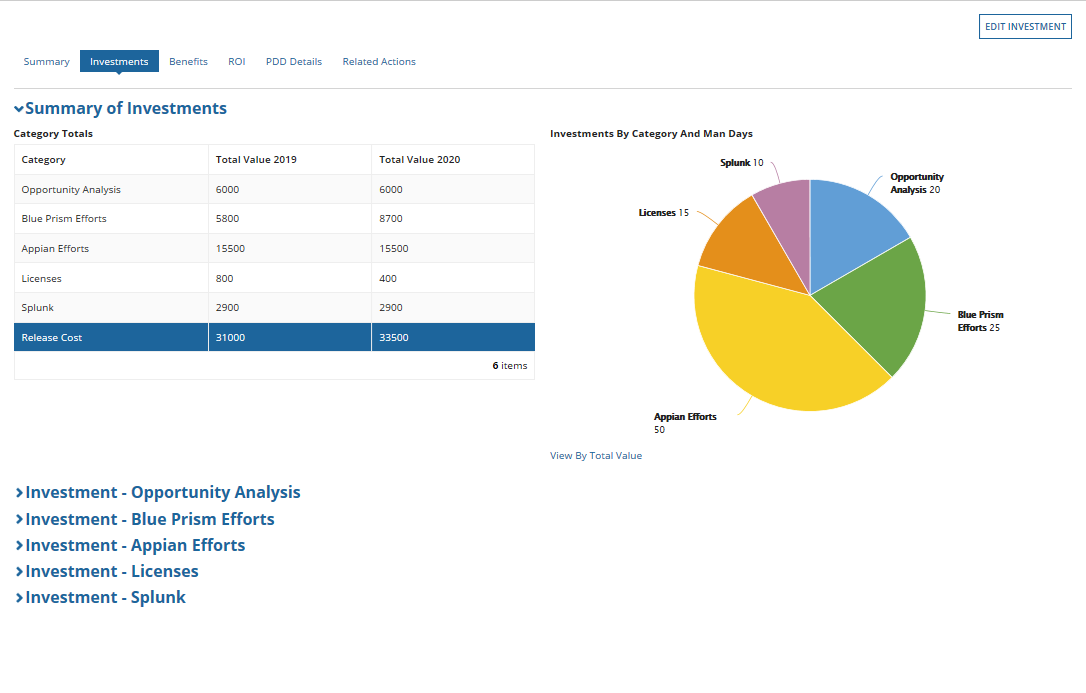Select the Investments tab
This screenshot has width=1086, height=693.
click(119, 62)
